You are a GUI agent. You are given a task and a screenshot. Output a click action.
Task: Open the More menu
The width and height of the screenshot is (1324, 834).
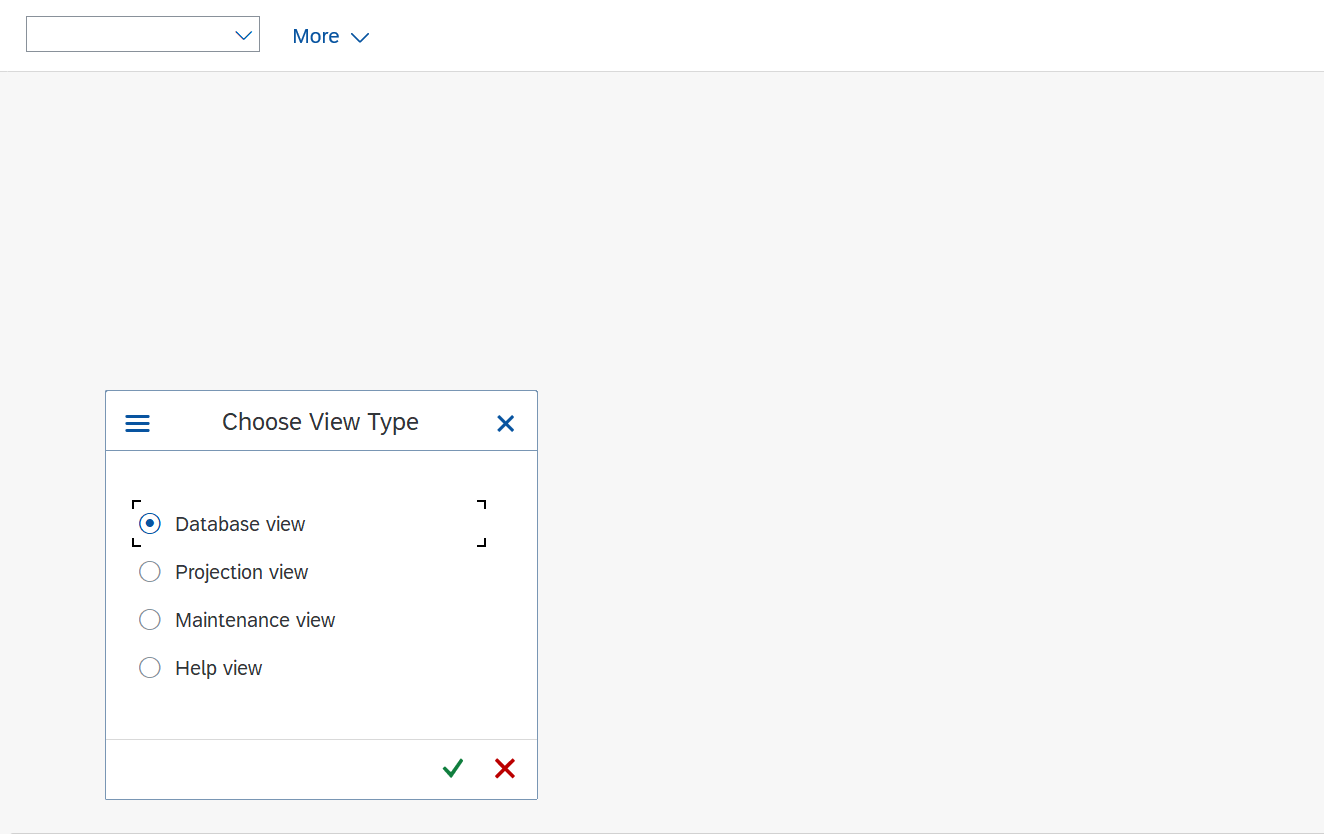[316, 36]
